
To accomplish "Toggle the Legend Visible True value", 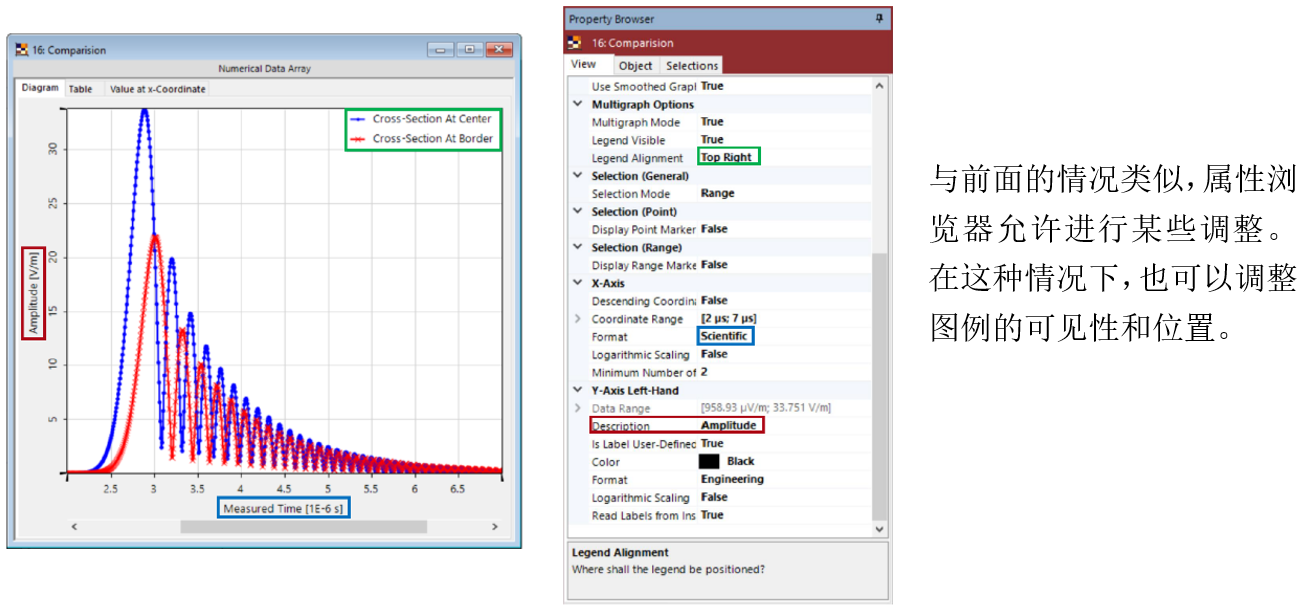I will tap(712, 140).
